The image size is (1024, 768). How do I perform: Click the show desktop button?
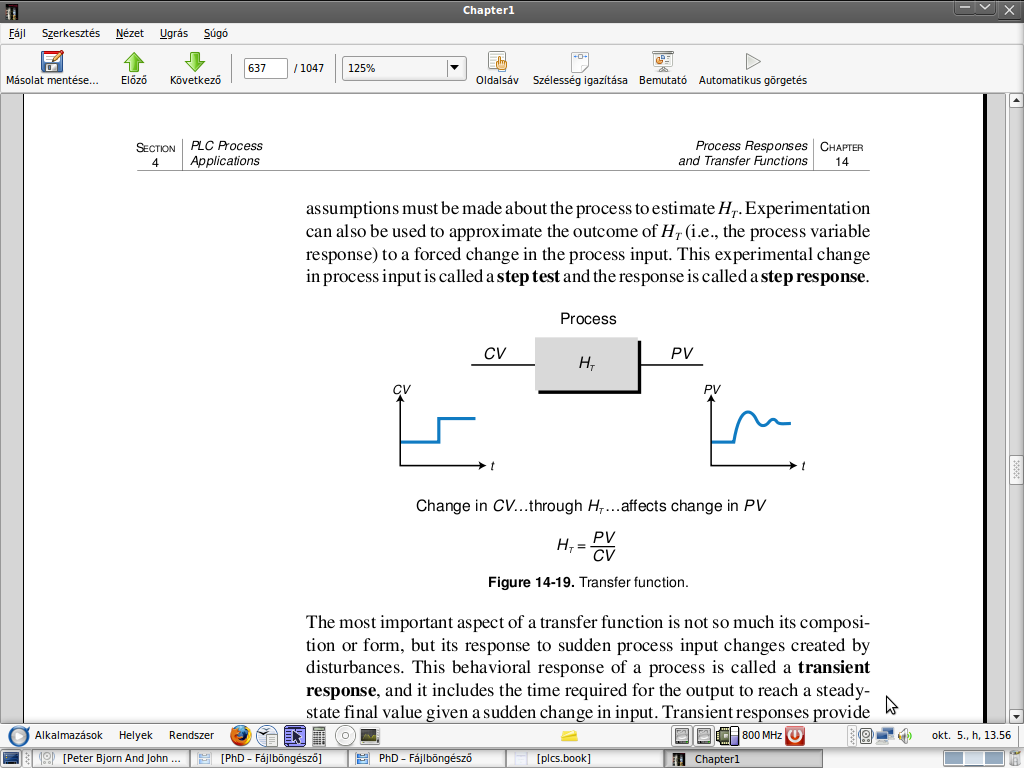point(11,758)
